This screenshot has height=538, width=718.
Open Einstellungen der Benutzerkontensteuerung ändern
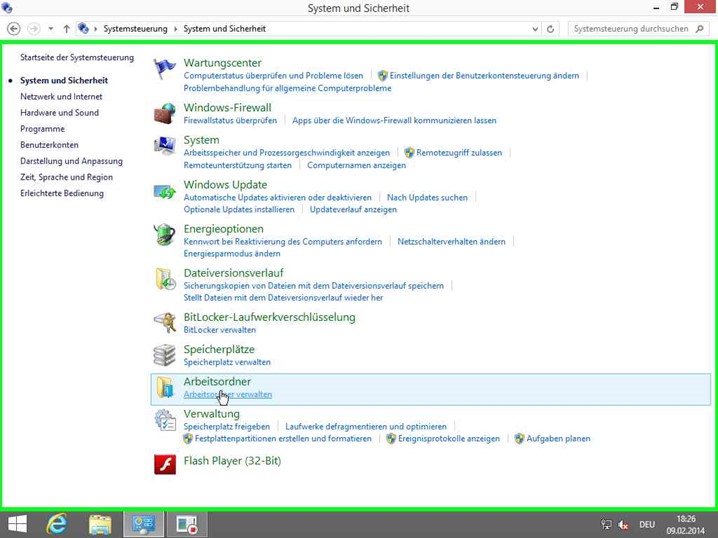pyautogui.click(x=484, y=76)
